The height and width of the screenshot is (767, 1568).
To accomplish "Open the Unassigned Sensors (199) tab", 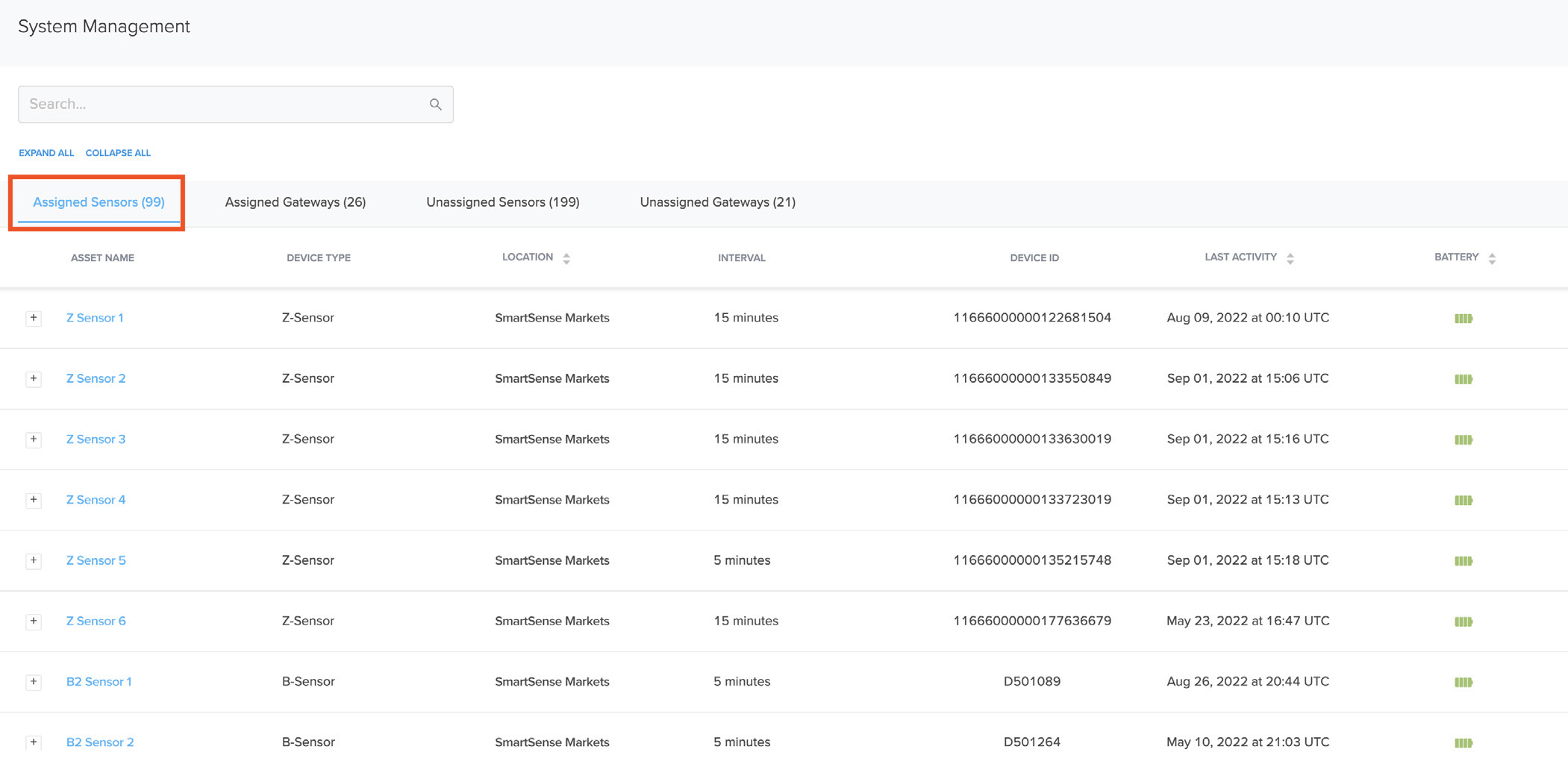I will point(503,202).
